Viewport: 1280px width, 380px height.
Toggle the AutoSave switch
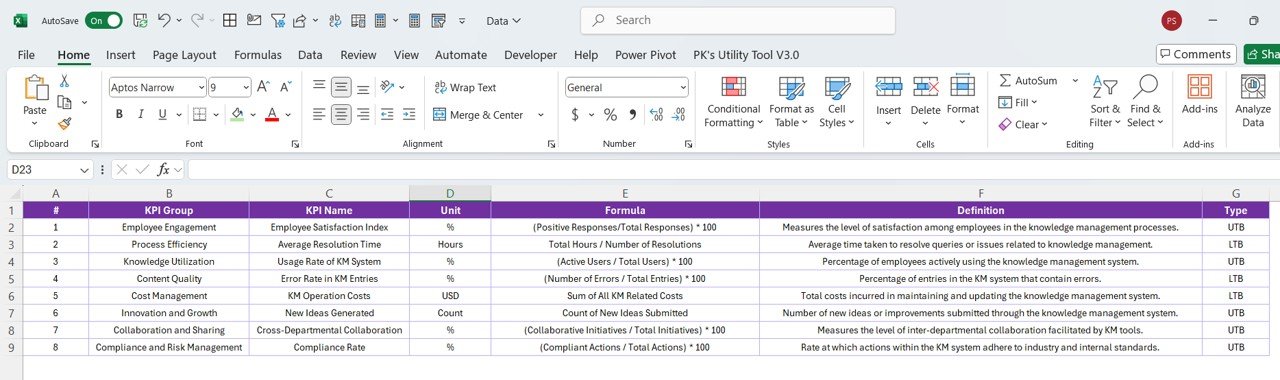pyautogui.click(x=104, y=20)
